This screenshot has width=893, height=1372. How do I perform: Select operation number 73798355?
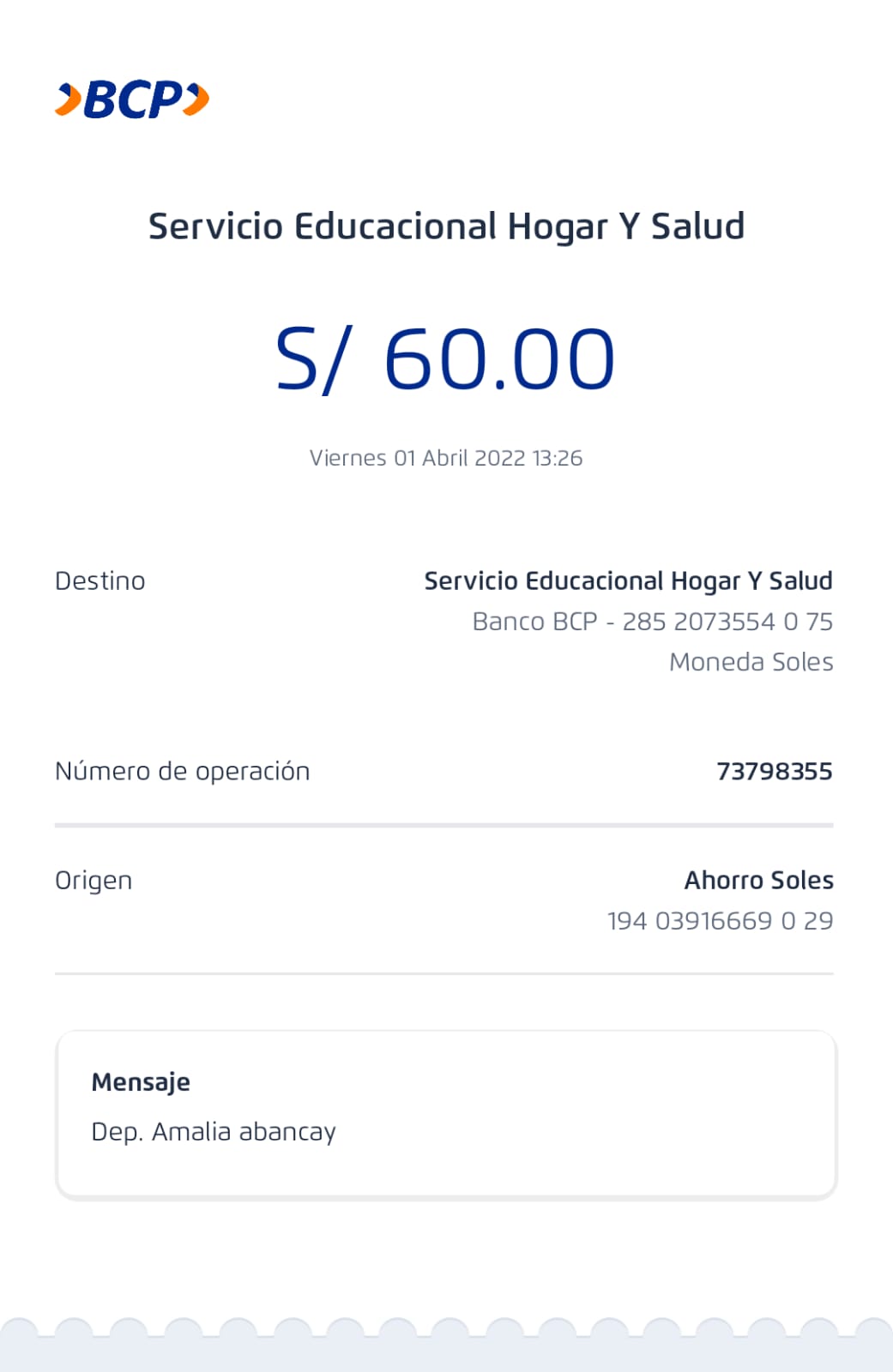(x=774, y=771)
